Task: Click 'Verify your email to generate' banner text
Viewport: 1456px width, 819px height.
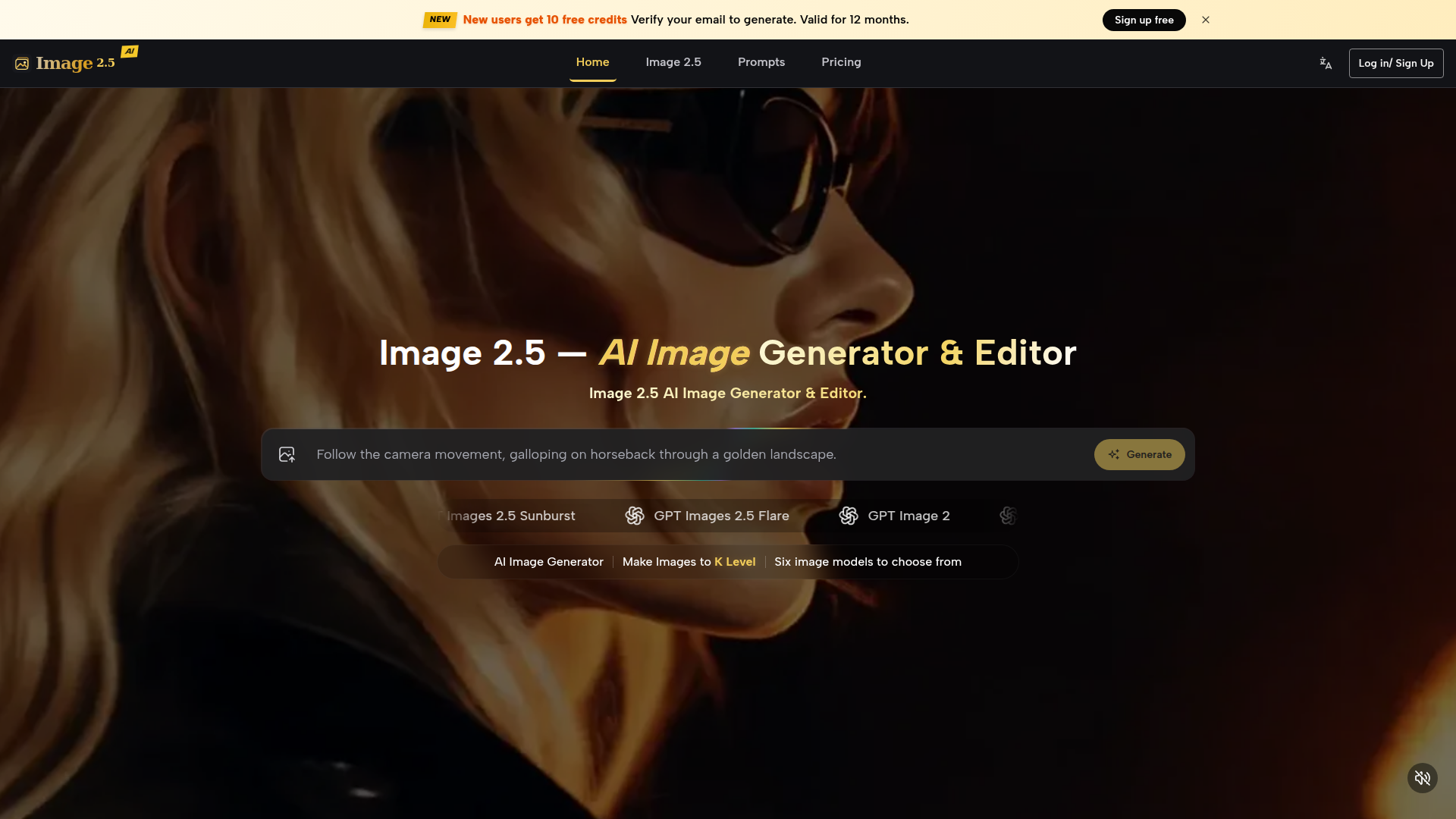Action: pos(713,20)
